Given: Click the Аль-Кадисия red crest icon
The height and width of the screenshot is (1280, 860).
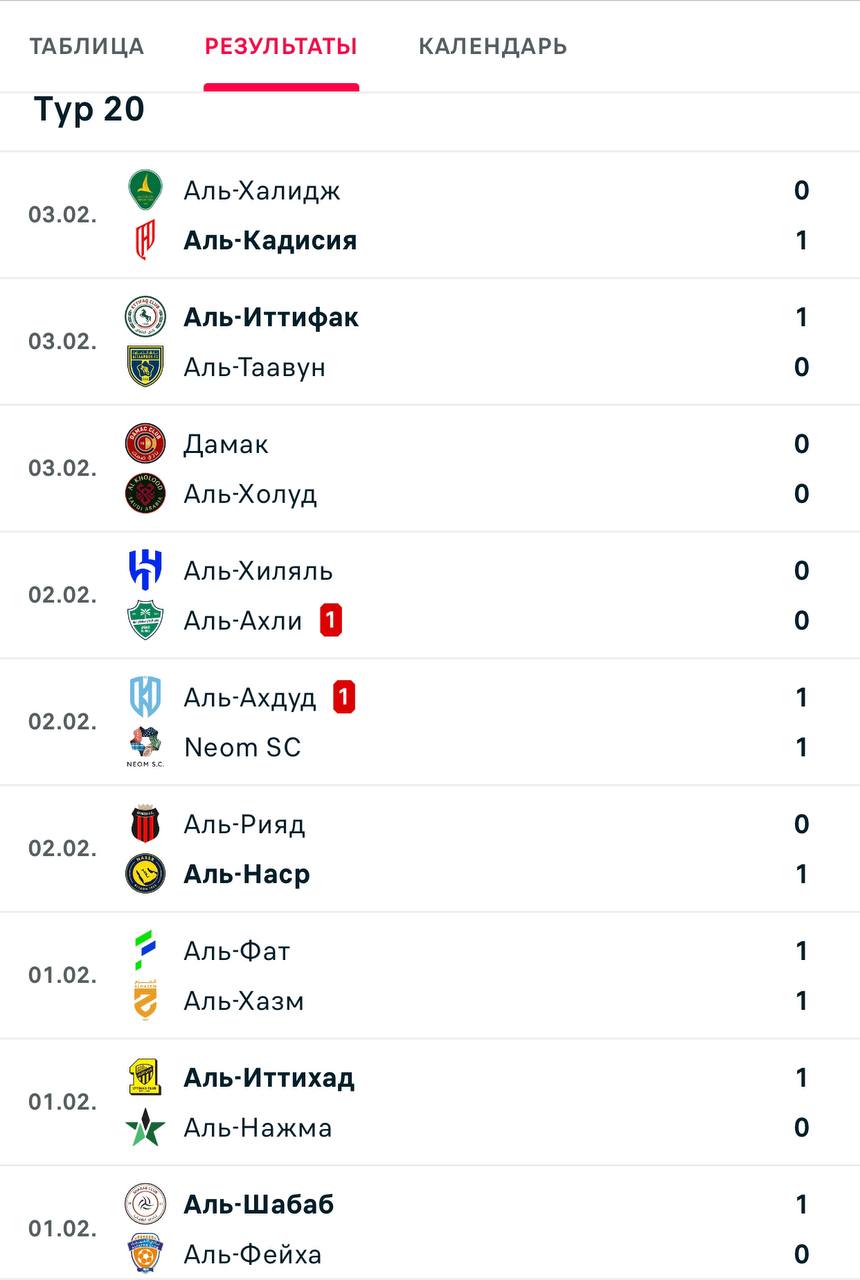Looking at the screenshot, I should [145, 241].
